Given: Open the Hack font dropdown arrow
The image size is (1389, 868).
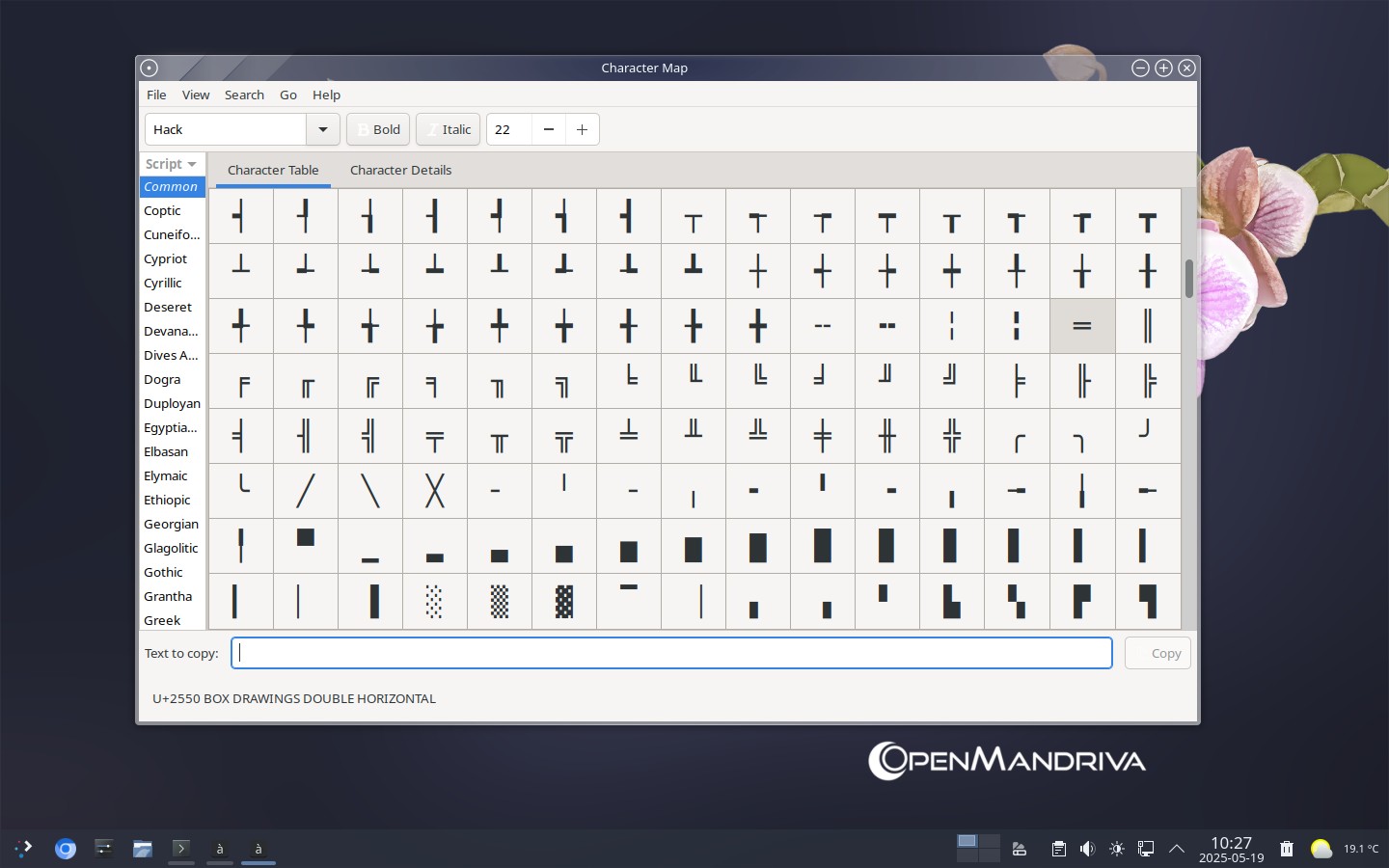Looking at the screenshot, I should tap(323, 129).
